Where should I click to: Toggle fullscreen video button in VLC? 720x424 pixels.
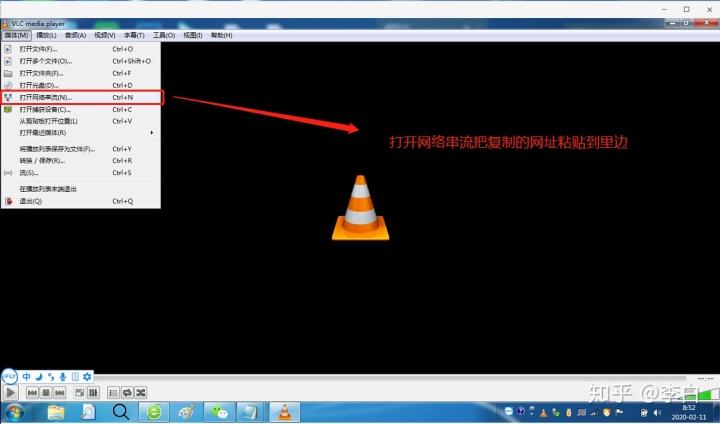pos(79,393)
